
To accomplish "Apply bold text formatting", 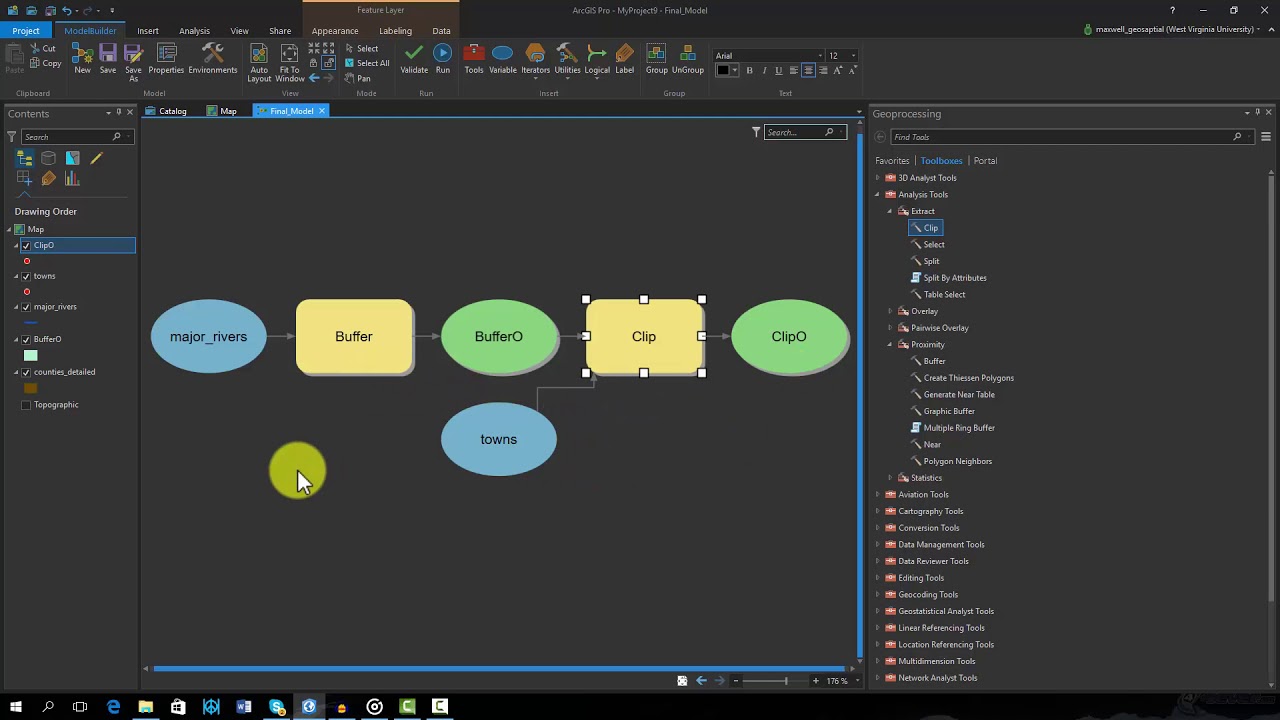I will tap(749, 70).
